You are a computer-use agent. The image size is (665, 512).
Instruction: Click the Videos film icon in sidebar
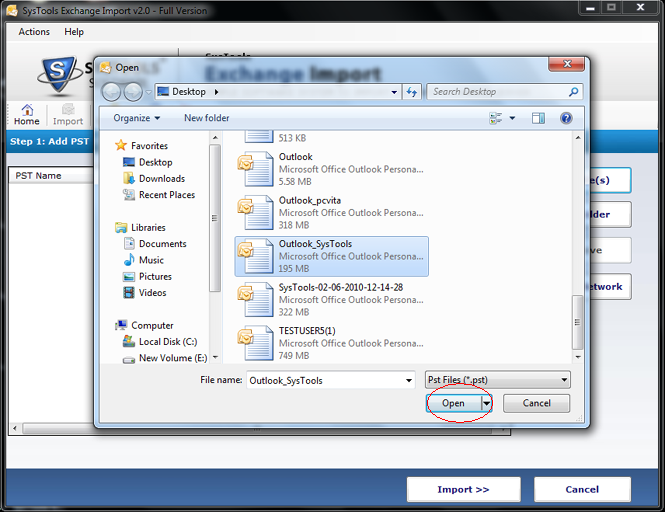(x=129, y=293)
